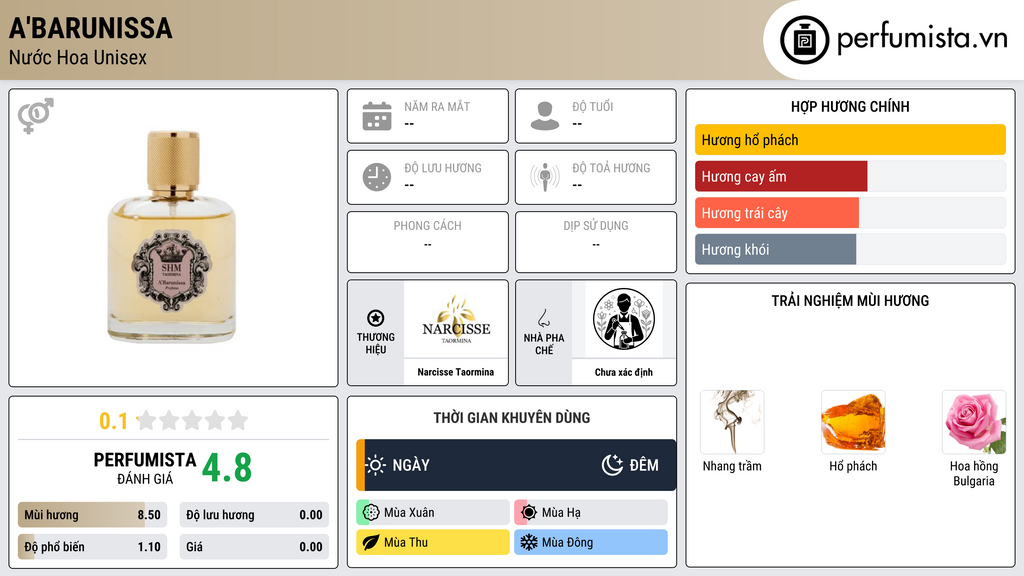Click the moon icon next to Đêm

coord(612,465)
